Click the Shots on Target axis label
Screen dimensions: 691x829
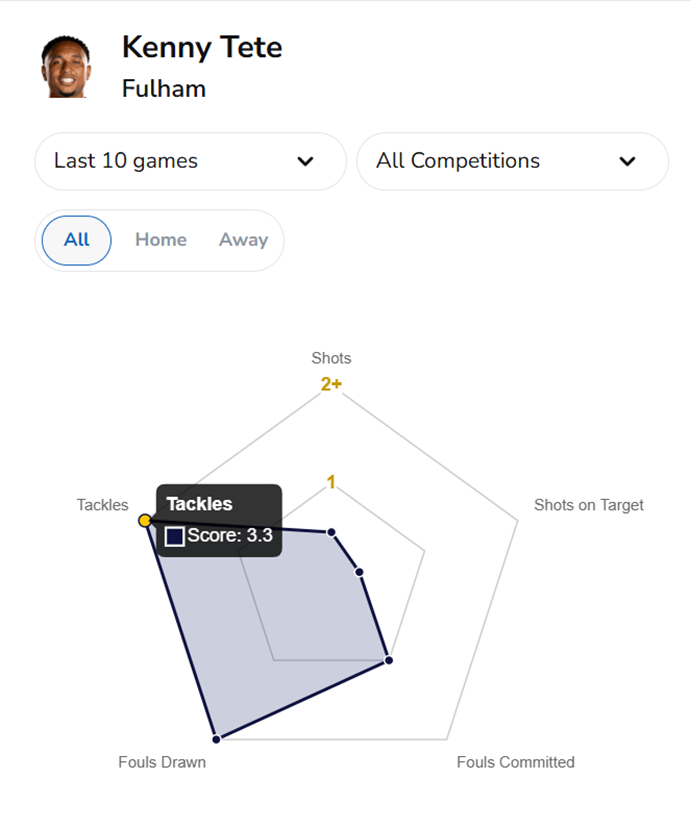coord(588,505)
